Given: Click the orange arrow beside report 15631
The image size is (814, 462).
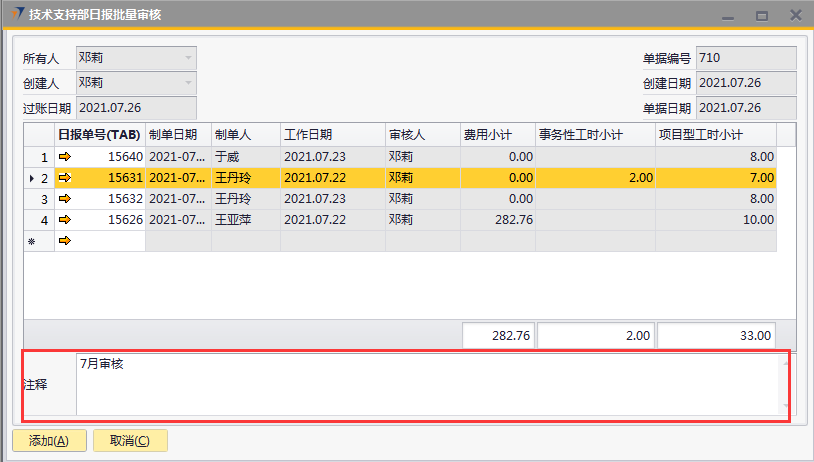Looking at the screenshot, I should click(x=65, y=178).
